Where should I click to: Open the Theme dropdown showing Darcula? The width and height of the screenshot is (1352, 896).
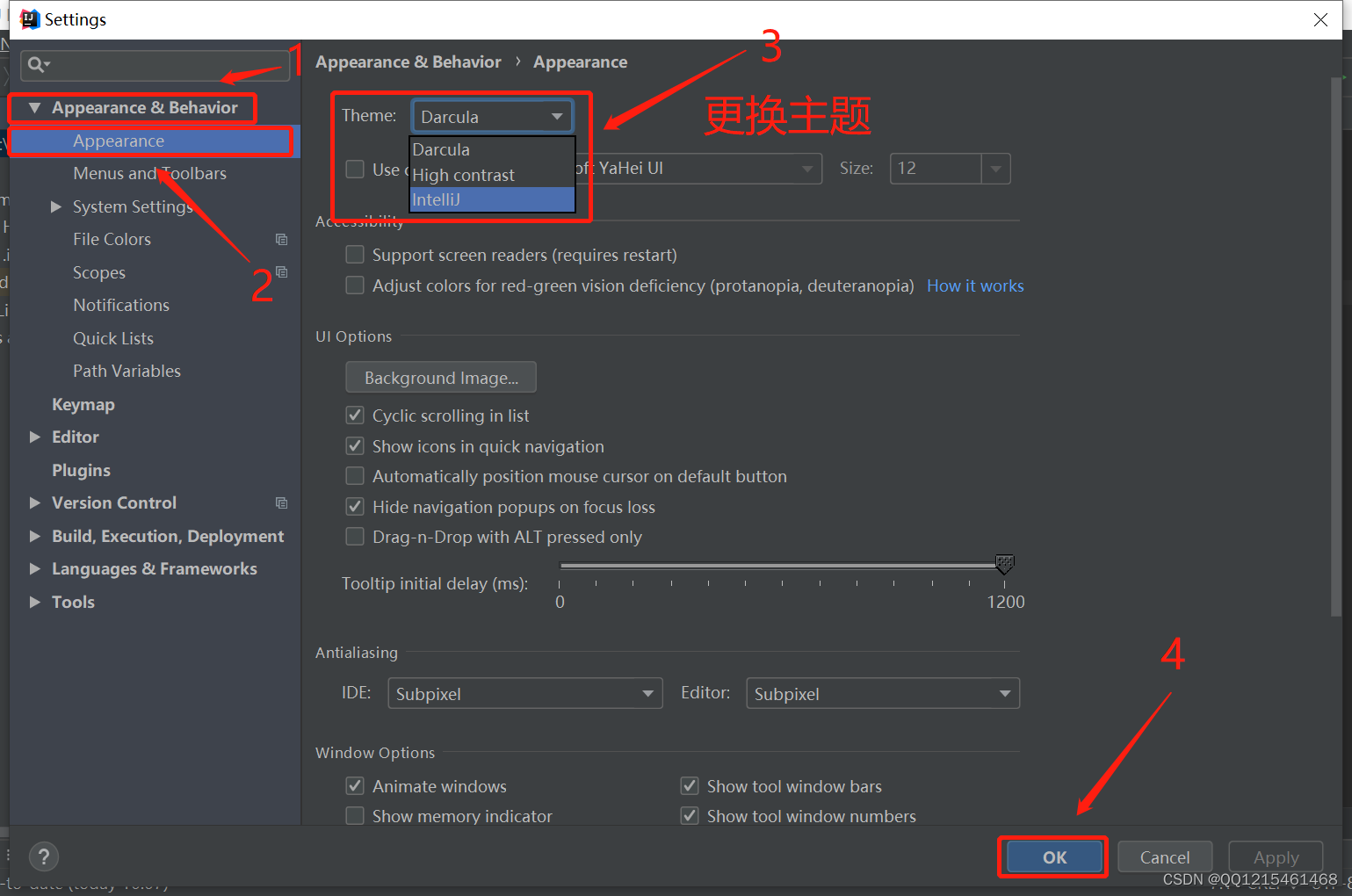(492, 117)
